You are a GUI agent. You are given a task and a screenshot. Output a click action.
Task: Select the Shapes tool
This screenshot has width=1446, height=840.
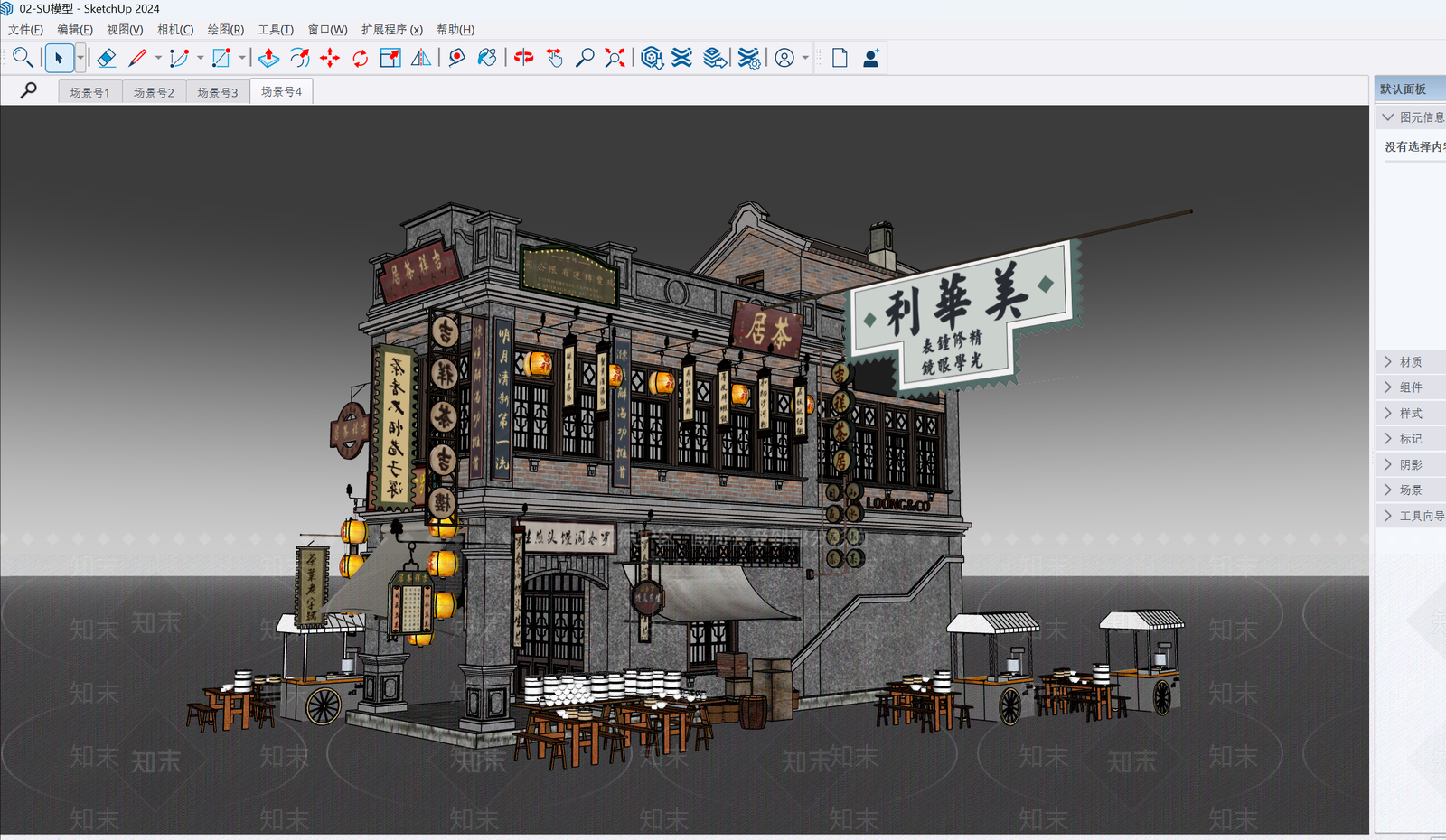coord(220,57)
